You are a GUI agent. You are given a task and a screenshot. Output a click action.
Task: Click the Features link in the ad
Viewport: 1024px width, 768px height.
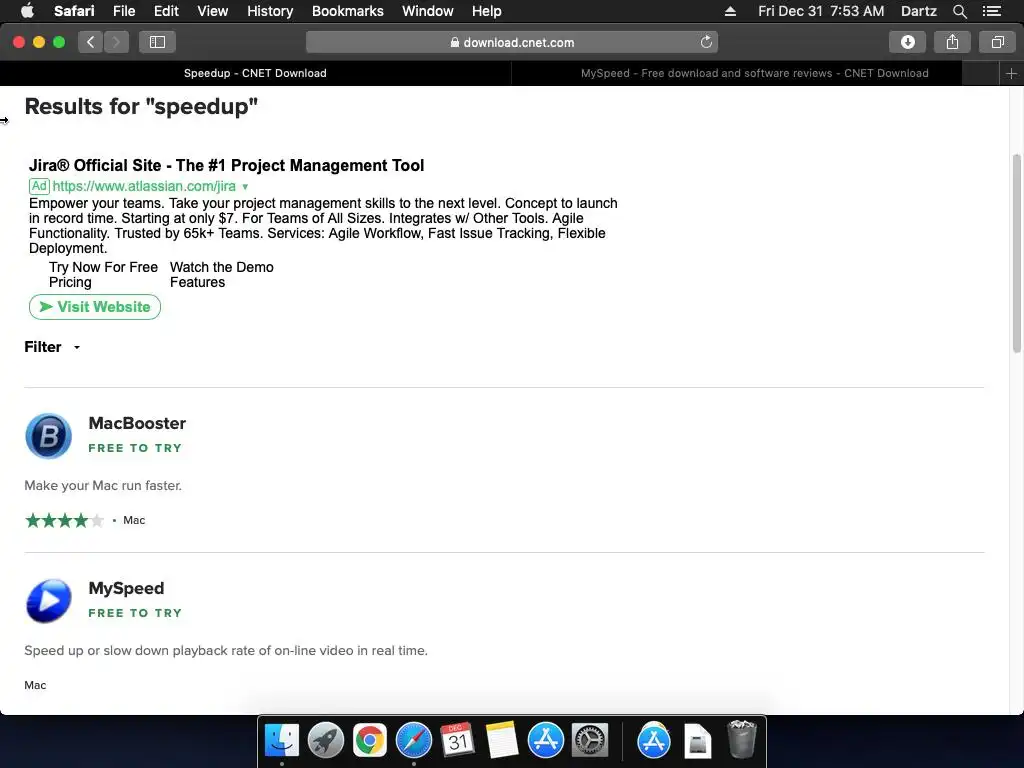(197, 282)
